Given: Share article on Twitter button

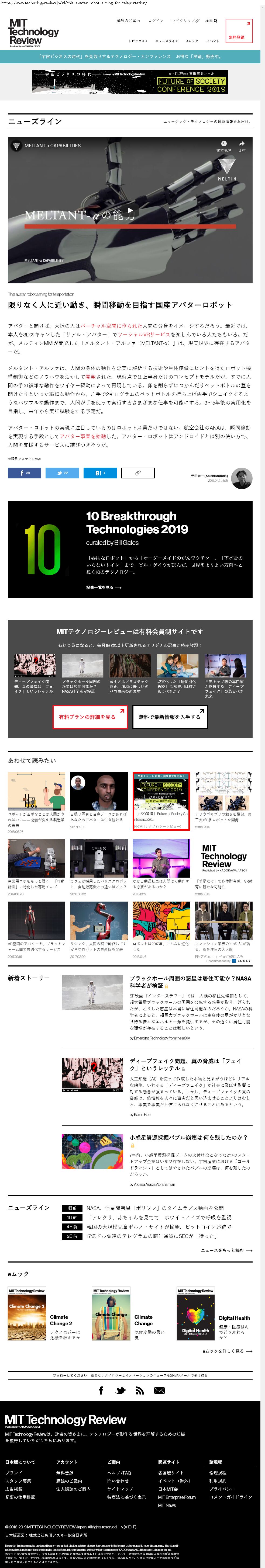Looking at the screenshot, I should tap(62, 473).
